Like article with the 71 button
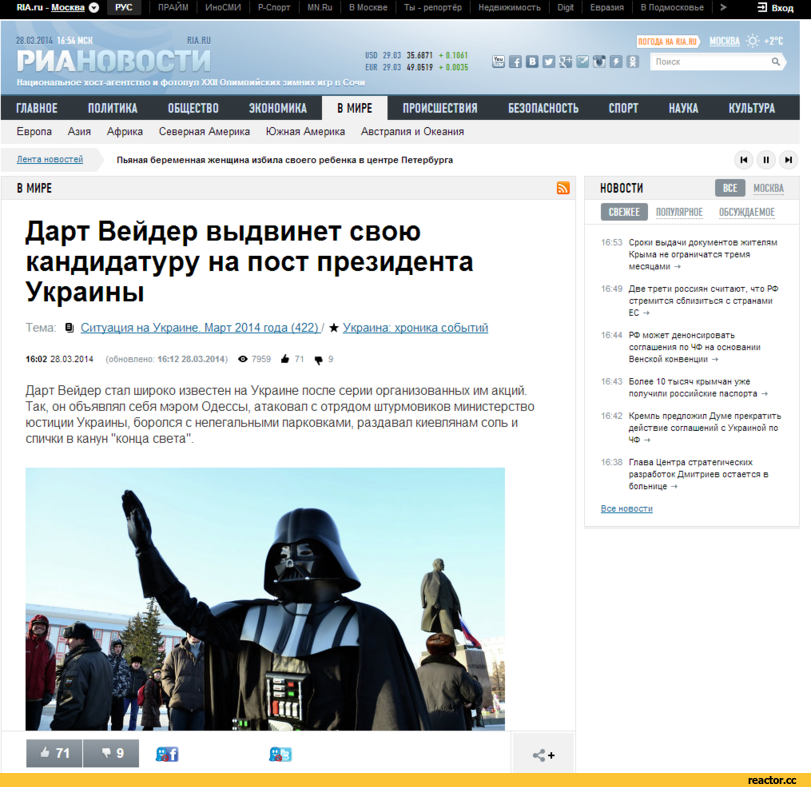Viewport: 811px width, 787px height. tap(54, 753)
